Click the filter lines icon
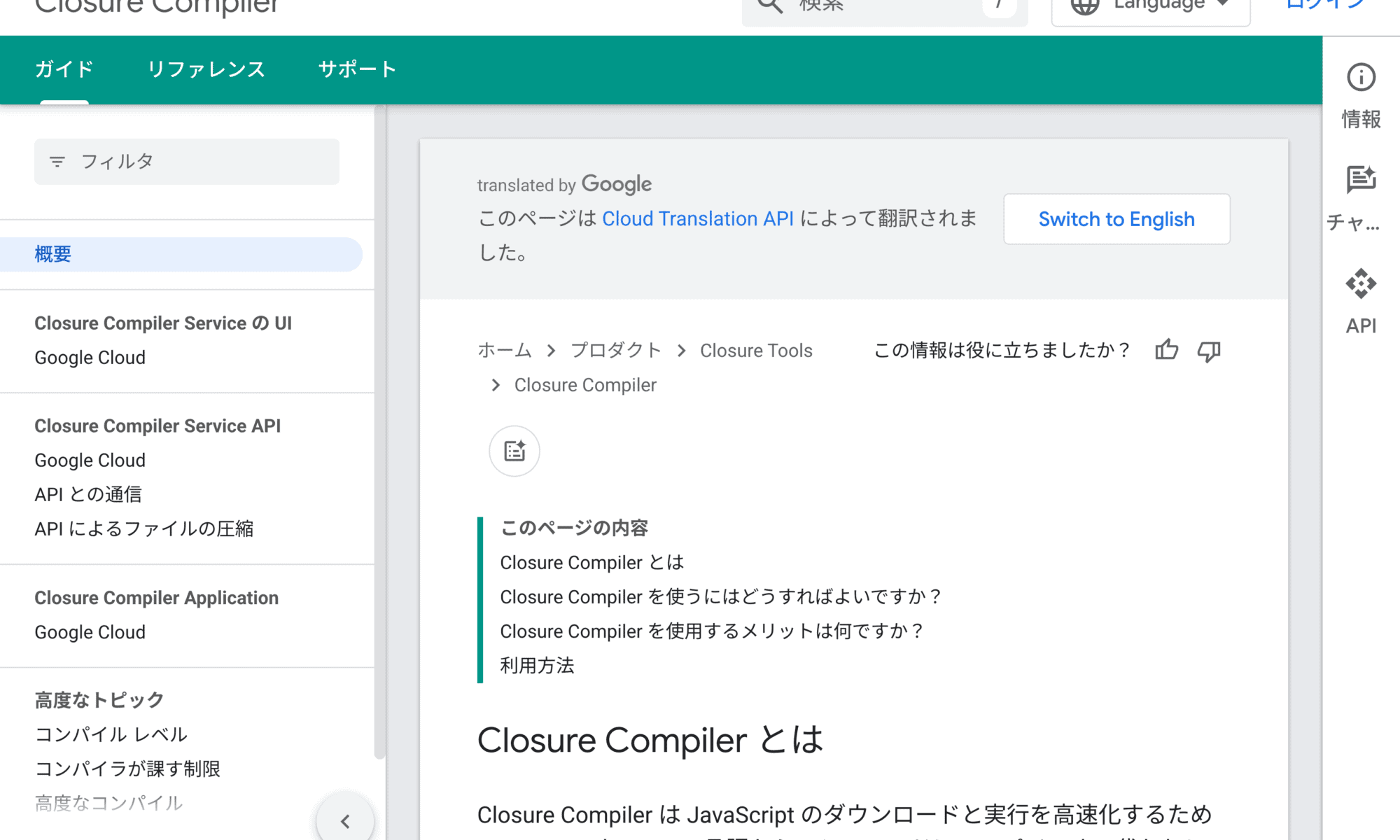The image size is (1400, 840). coord(57,162)
